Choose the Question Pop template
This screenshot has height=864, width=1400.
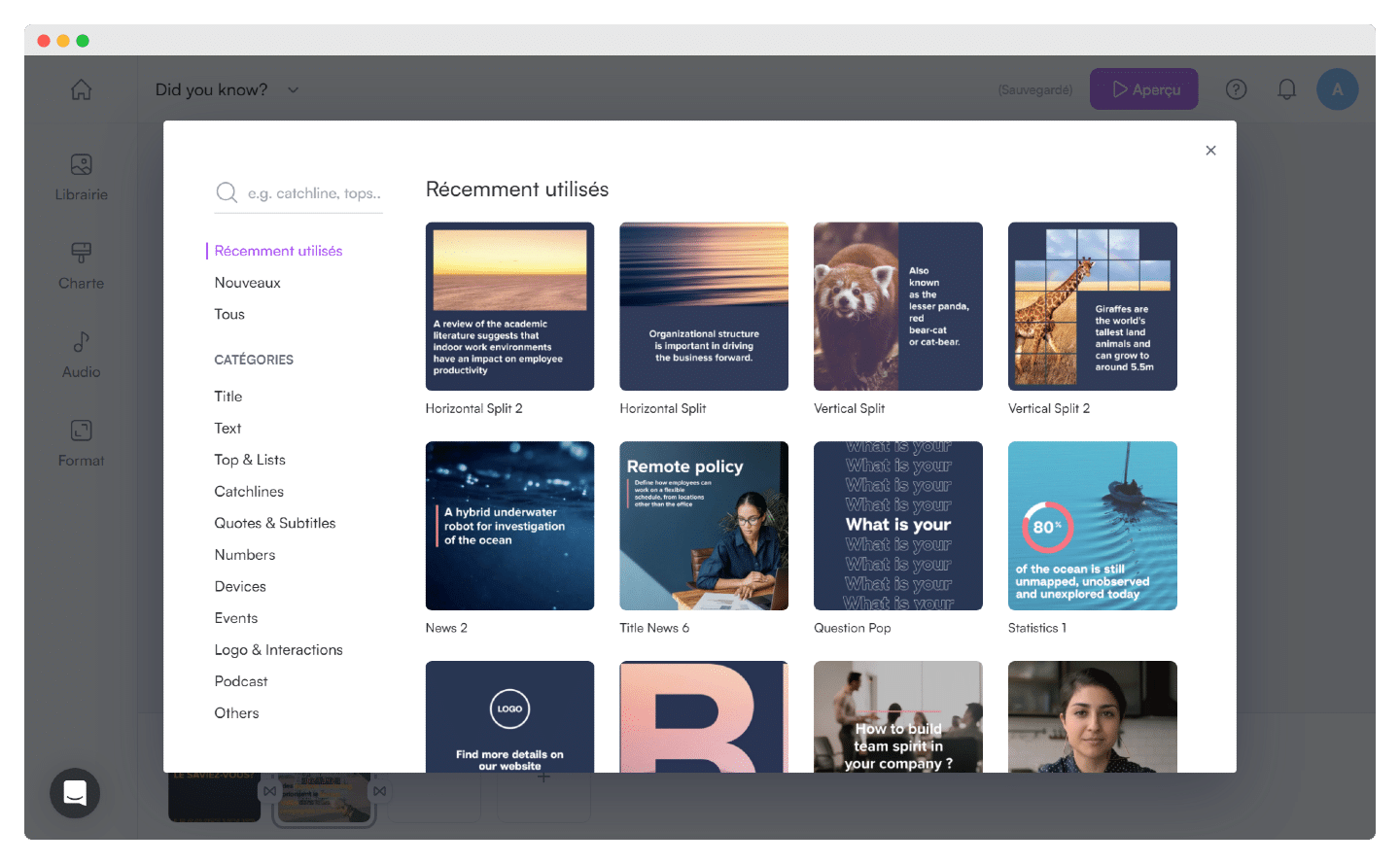pos(898,526)
